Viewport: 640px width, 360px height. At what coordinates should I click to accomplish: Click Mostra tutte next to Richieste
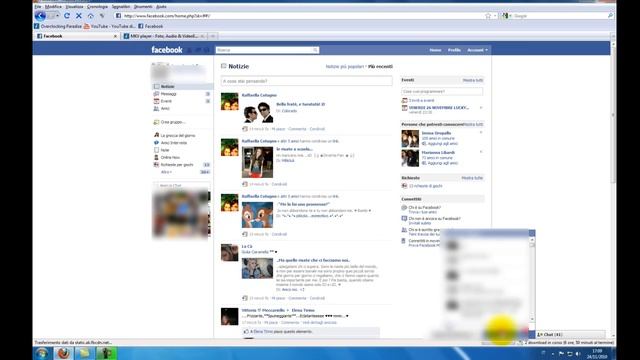click(472, 178)
